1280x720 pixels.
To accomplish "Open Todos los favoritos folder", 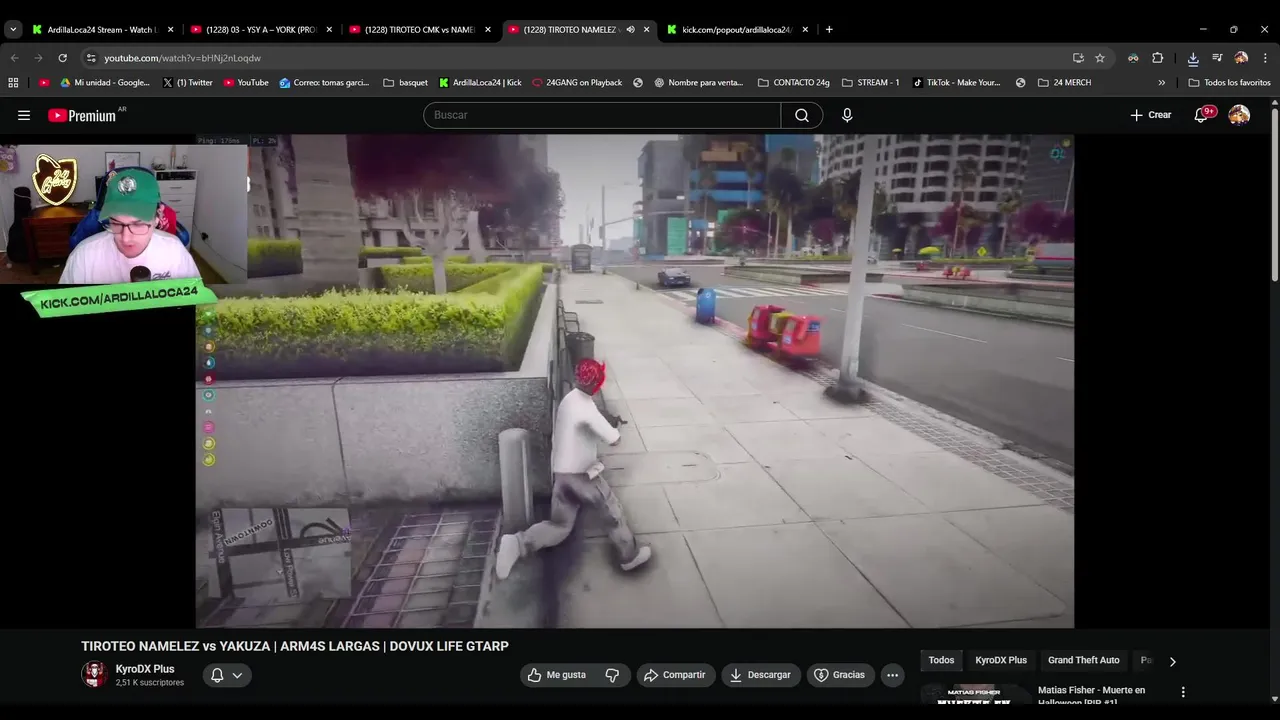I will (x=1229, y=83).
